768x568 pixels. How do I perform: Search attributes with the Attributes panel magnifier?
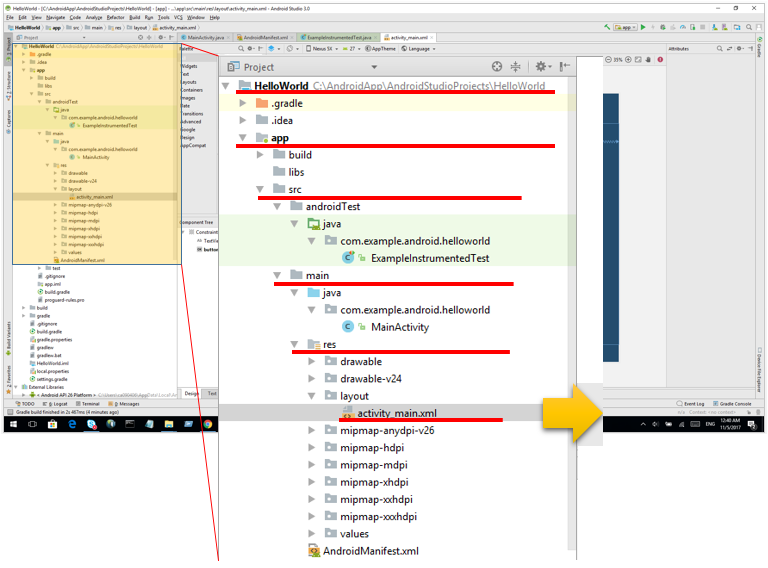click(x=720, y=48)
